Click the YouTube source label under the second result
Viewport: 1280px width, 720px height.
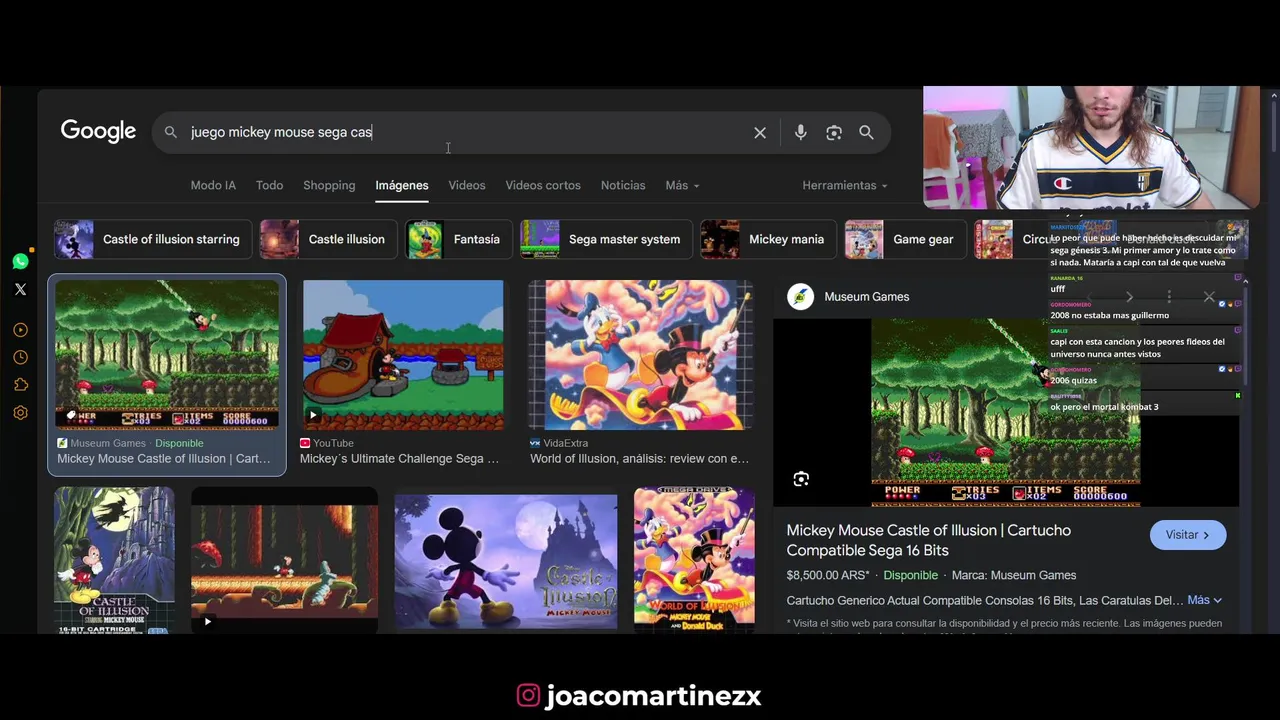[333, 443]
